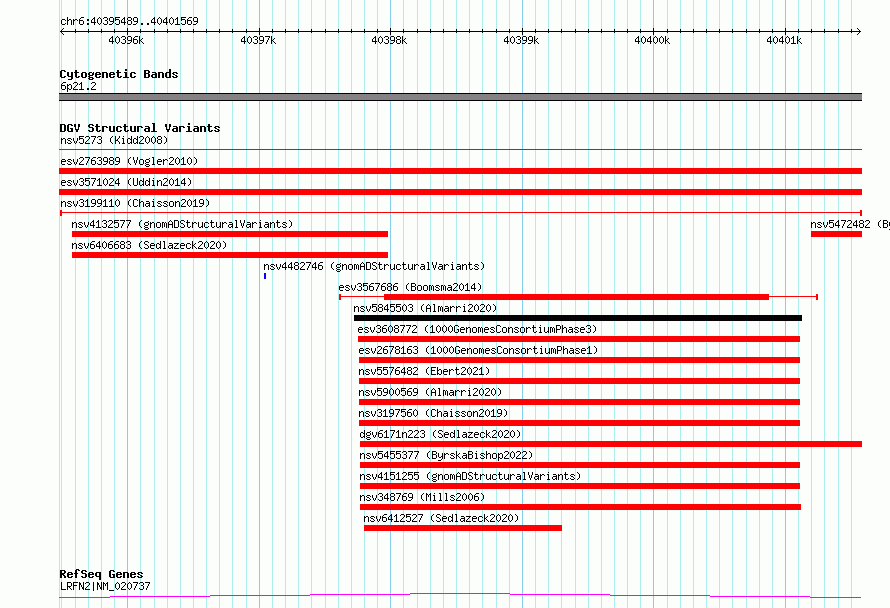
Task: Select the esv2763989 (Vogler2010) label
Action: click(129, 161)
